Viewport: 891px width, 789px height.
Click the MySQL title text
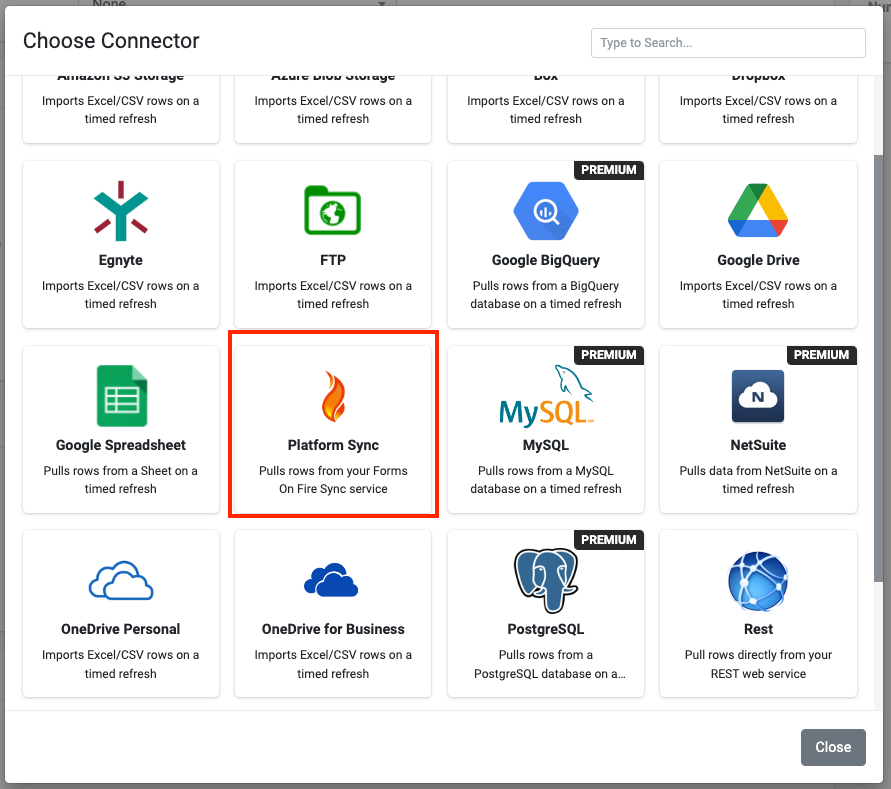click(546, 445)
